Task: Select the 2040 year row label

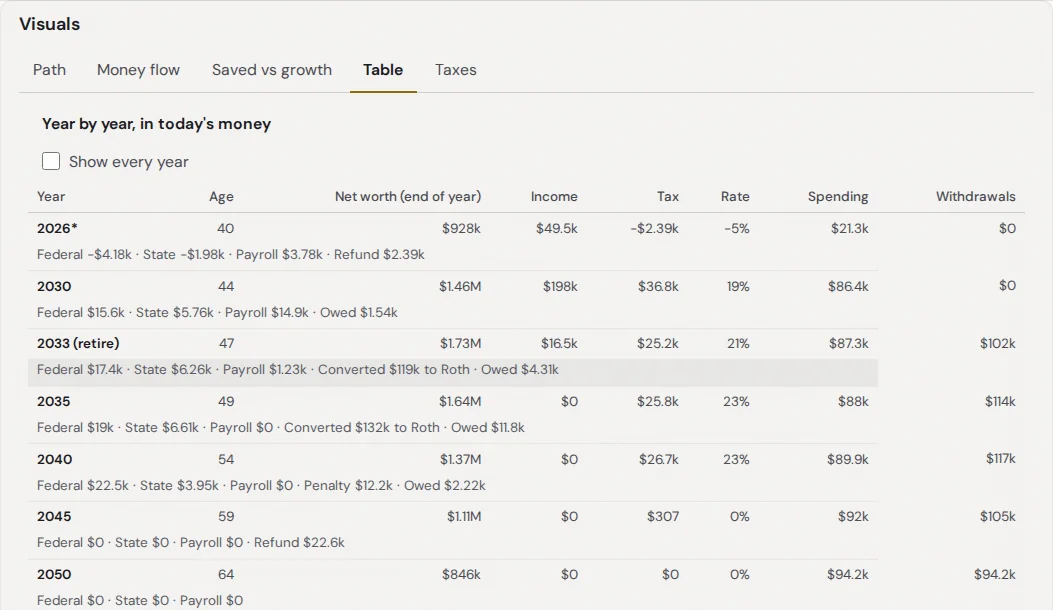Action: pos(54,460)
